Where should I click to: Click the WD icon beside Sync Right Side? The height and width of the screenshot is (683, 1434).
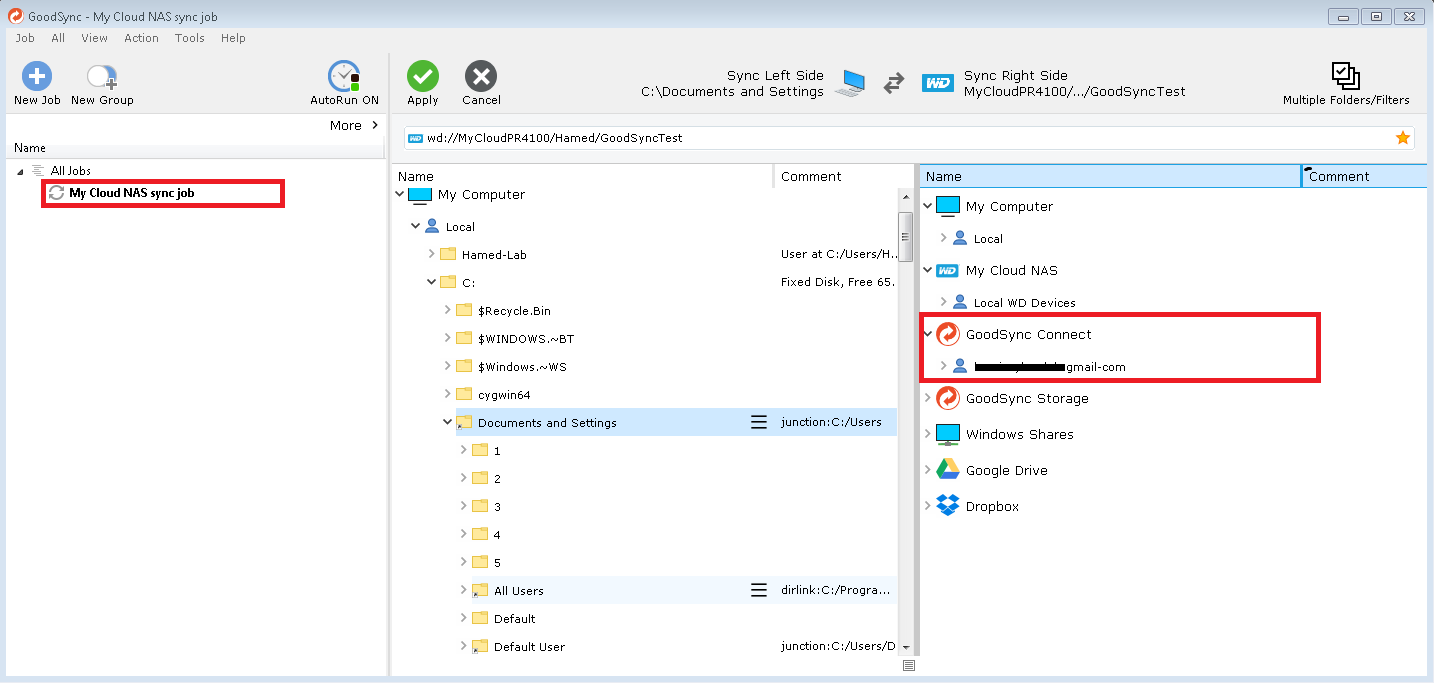point(938,83)
